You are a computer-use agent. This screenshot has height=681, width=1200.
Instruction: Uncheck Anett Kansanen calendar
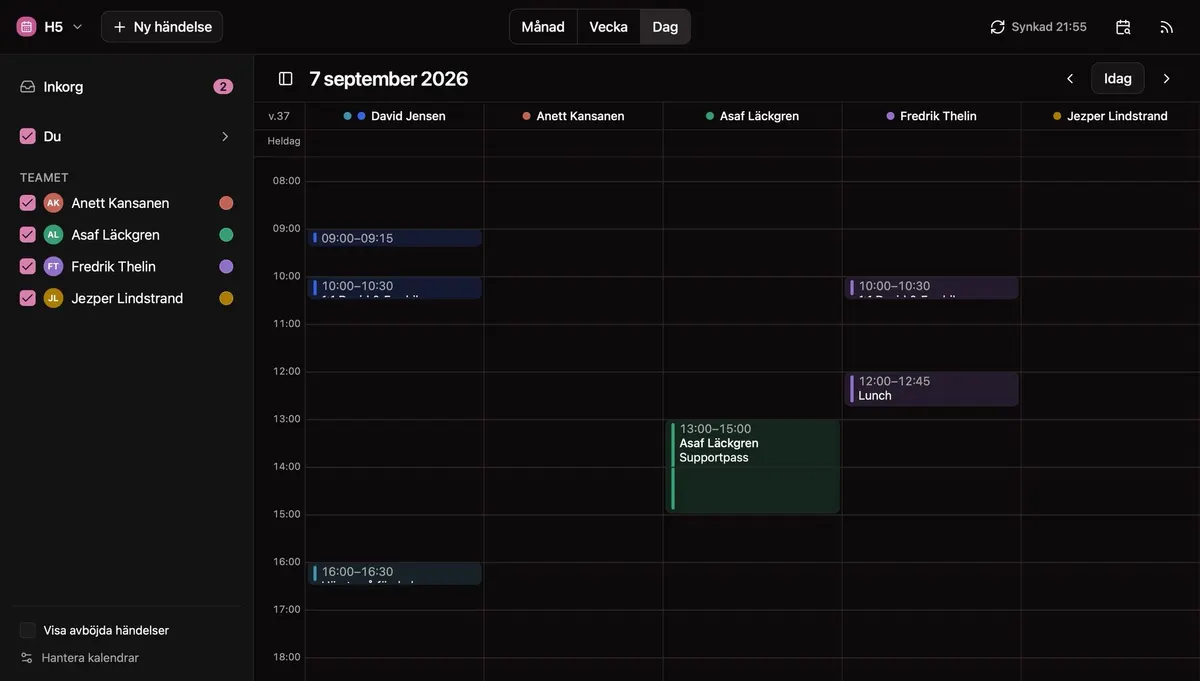tap(28, 203)
